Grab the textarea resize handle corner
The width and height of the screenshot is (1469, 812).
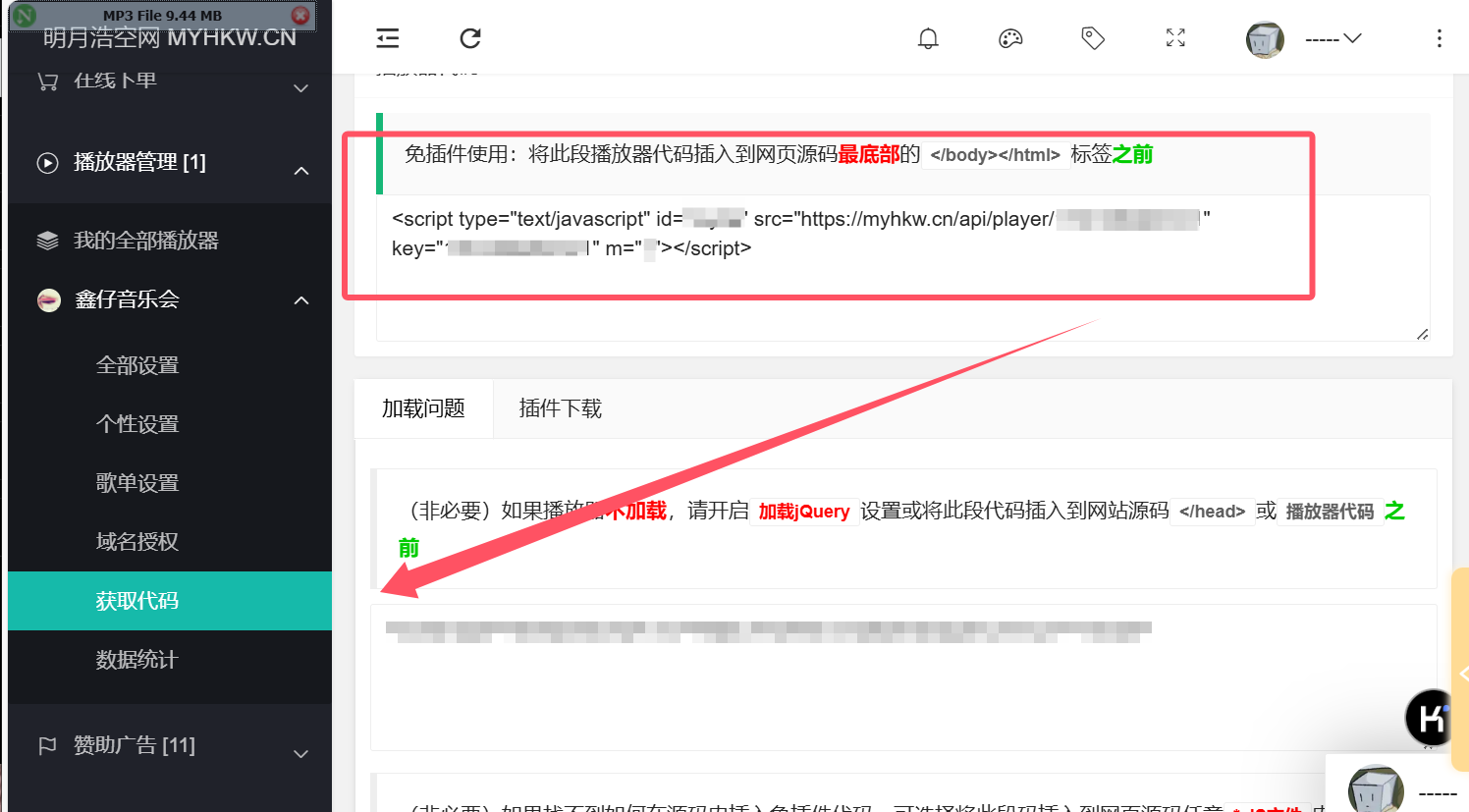pos(1422,334)
